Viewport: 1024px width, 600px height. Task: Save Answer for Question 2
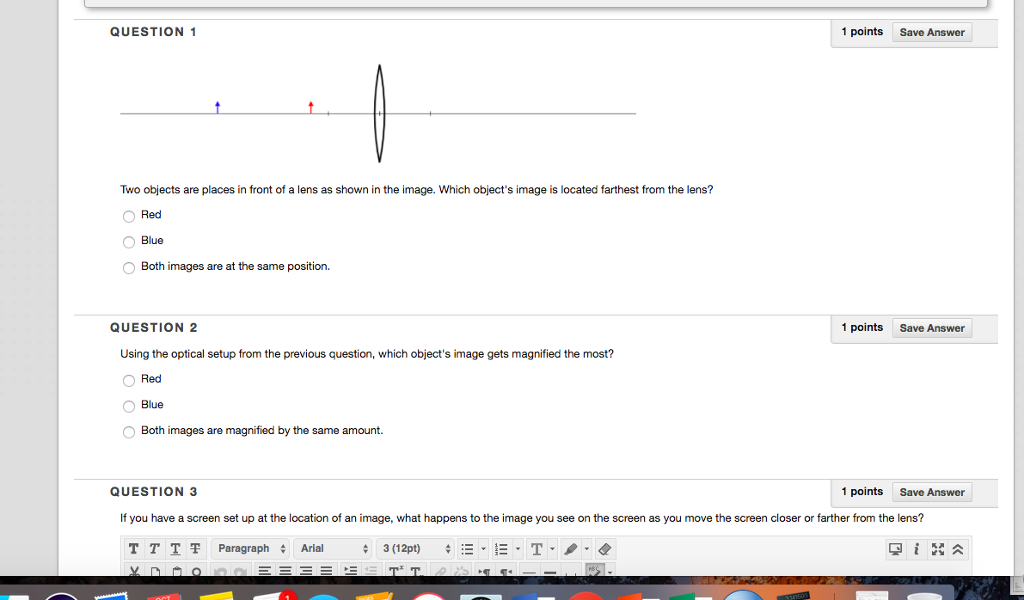pyautogui.click(x=932, y=328)
